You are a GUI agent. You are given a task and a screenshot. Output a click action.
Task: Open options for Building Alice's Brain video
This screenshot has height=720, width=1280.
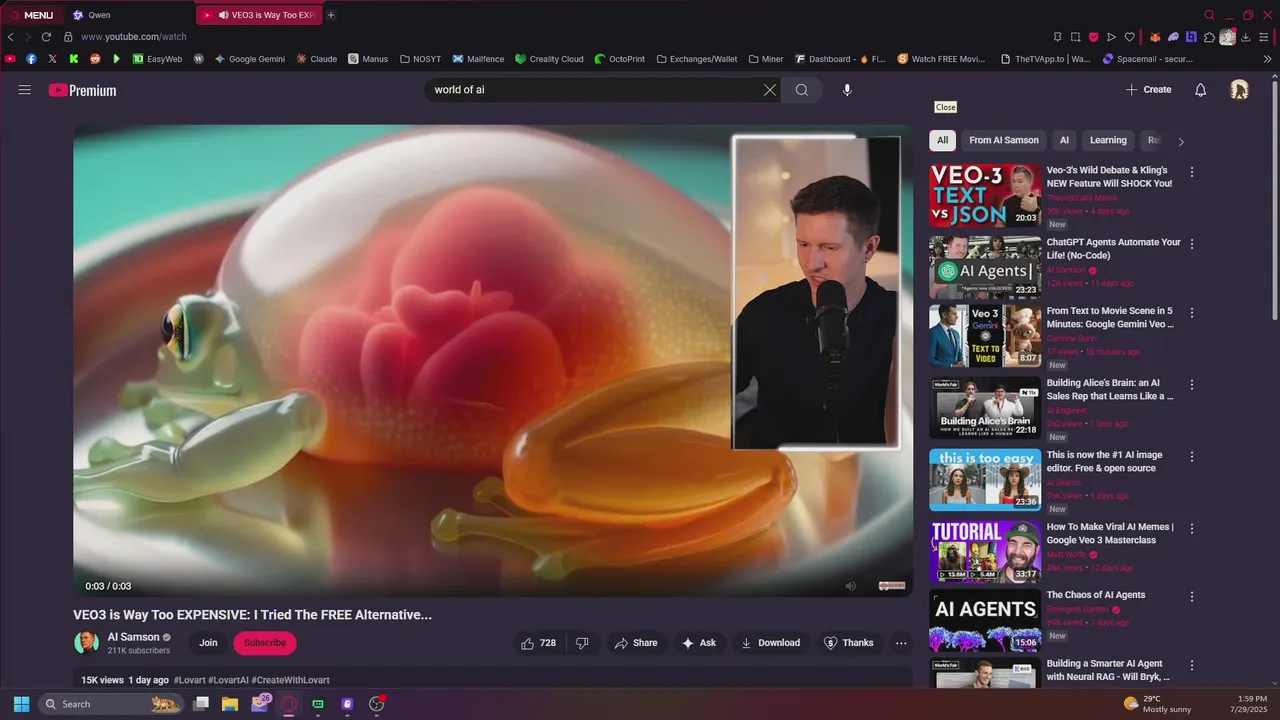coord(1191,384)
